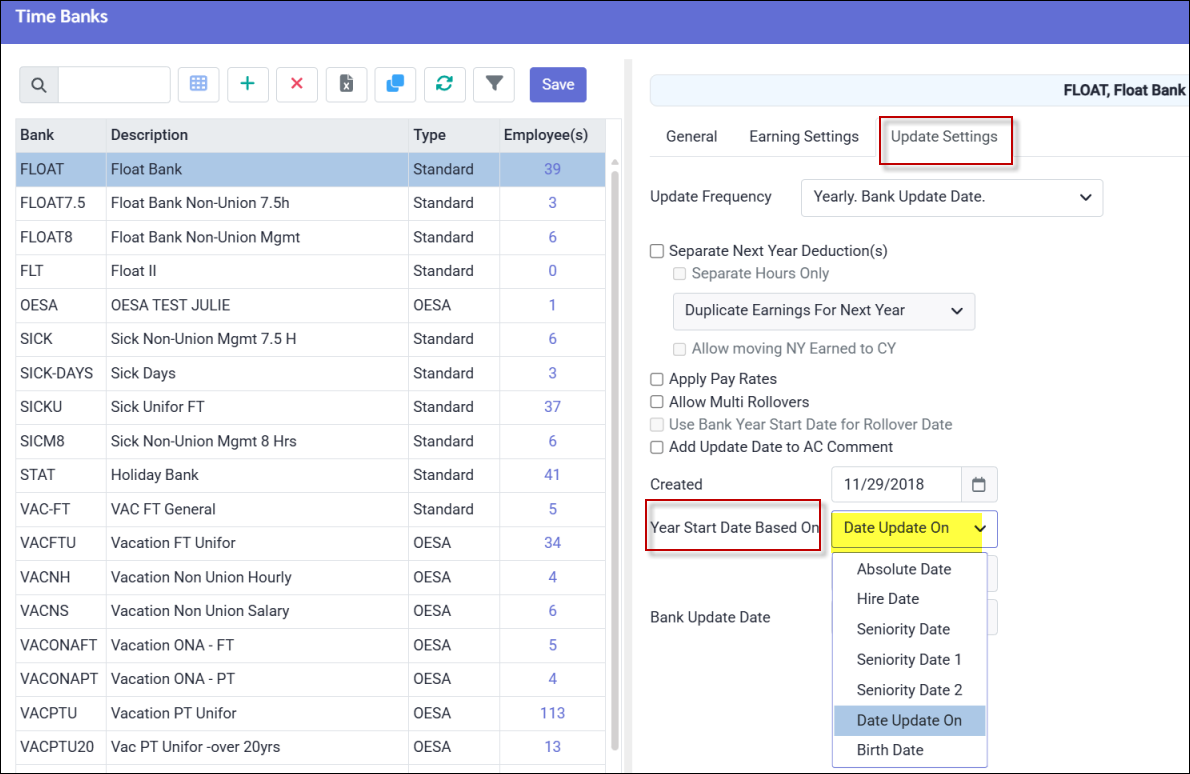This screenshot has height=774, width=1190.
Task: Choose Hire Date option
Action: [909, 599]
